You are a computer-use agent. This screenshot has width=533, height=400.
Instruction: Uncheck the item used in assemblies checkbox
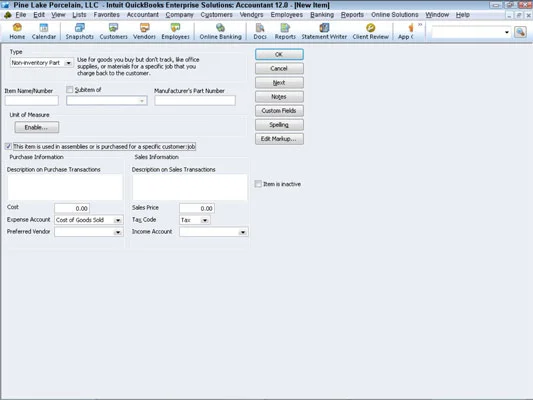click(x=8, y=146)
